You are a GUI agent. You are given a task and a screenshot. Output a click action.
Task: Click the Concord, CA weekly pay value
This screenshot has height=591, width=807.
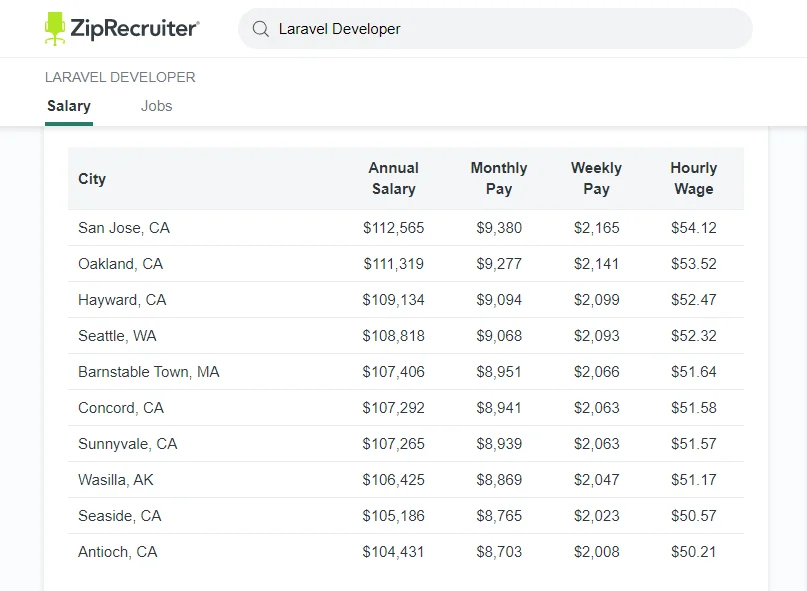pos(597,408)
